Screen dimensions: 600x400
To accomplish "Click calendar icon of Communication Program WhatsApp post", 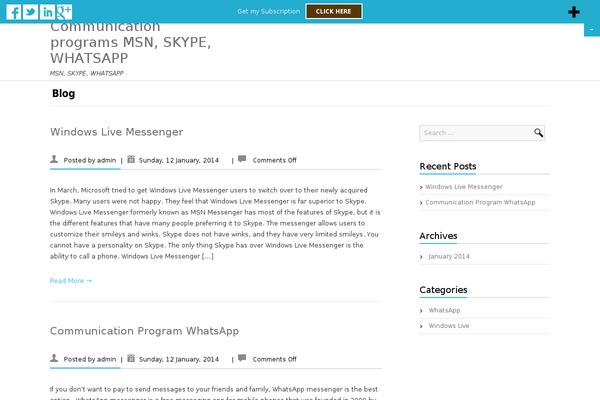I will click(x=131, y=358).
